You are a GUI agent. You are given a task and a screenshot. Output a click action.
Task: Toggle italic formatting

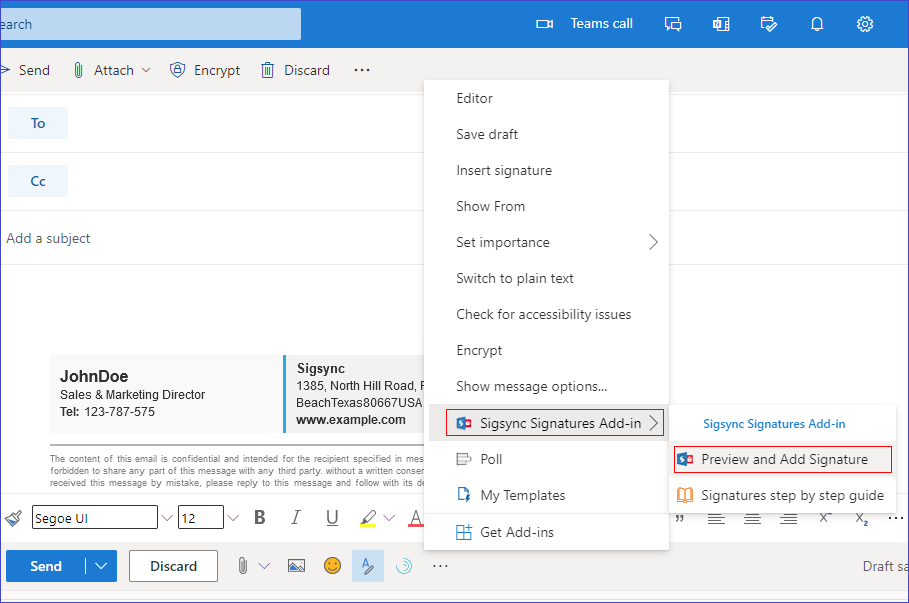pos(295,518)
